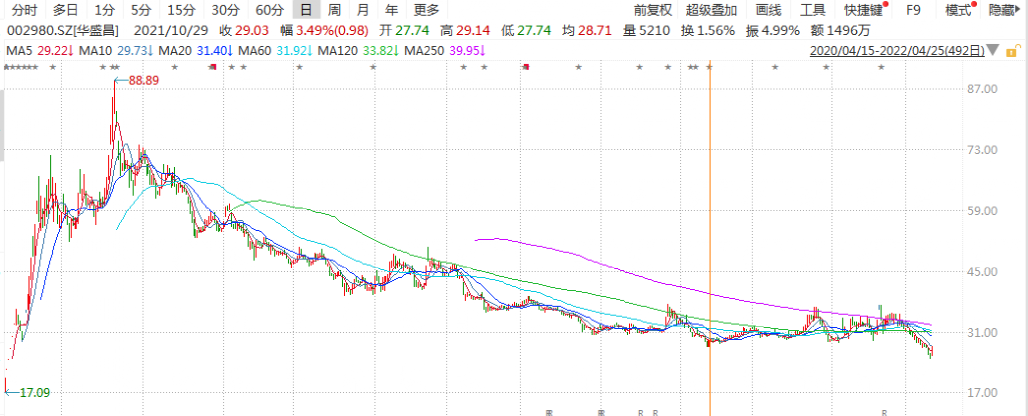The height and width of the screenshot is (416, 1028).
Task: Open the 快捷键 shortcuts menu
Action: point(862,10)
